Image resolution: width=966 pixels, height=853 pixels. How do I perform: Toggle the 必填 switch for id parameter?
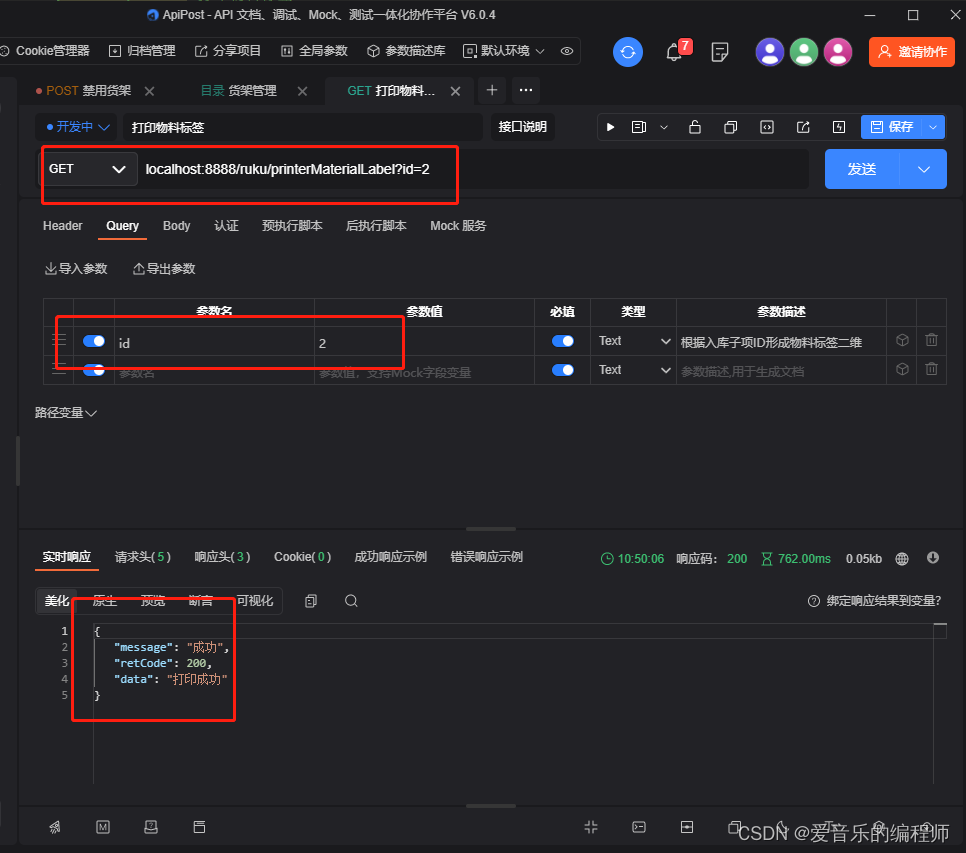coord(562,340)
